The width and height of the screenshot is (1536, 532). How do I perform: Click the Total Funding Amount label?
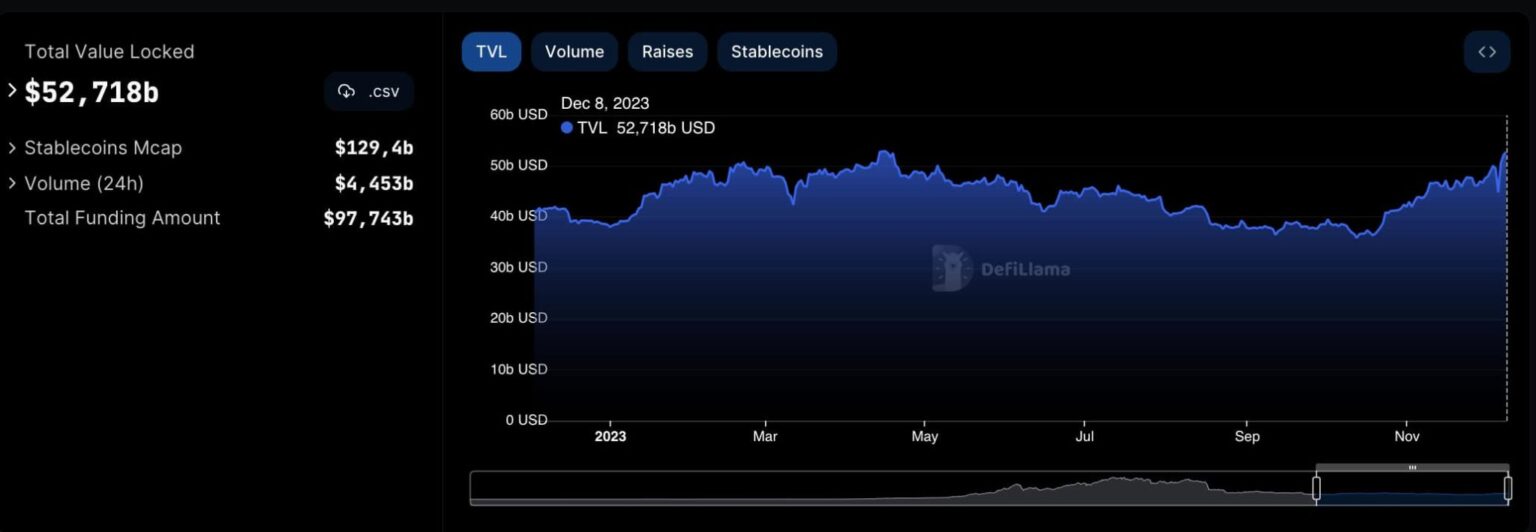pyautogui.click(x=122, y=218)
